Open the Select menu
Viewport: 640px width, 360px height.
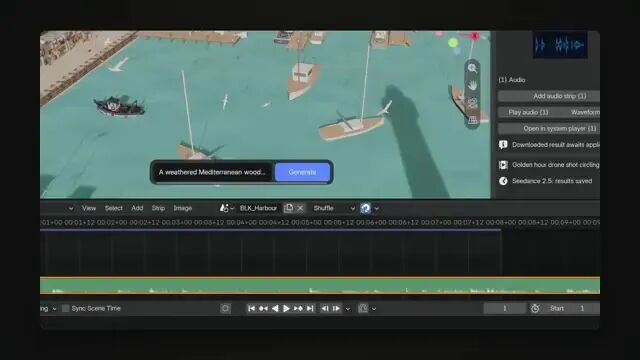point(113,208)
